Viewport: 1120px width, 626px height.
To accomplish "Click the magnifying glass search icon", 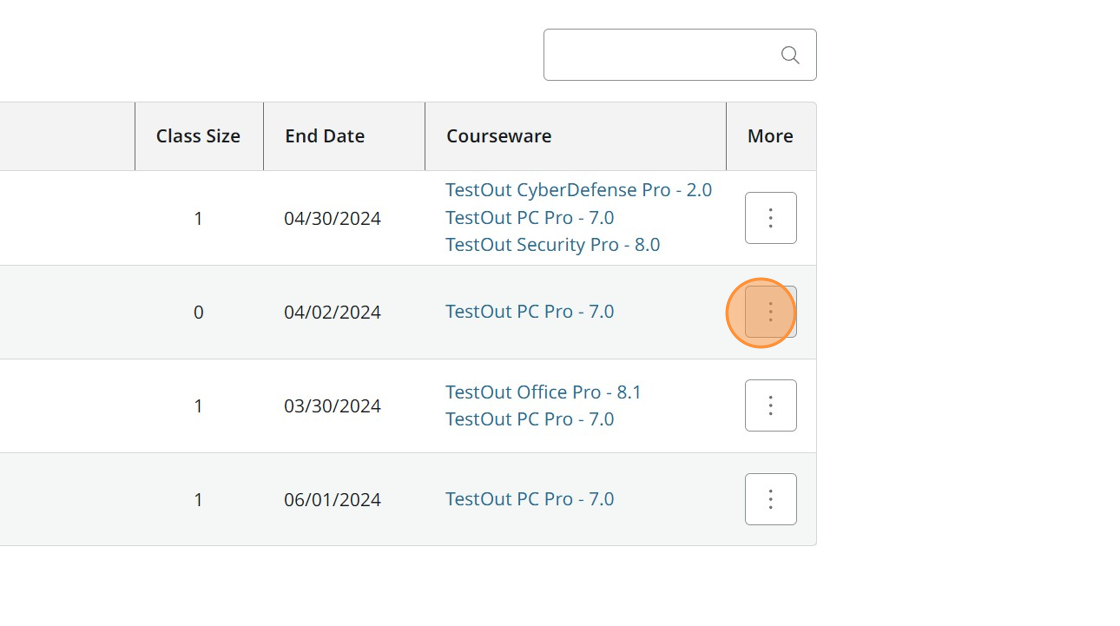I will (x=790, y=55).
